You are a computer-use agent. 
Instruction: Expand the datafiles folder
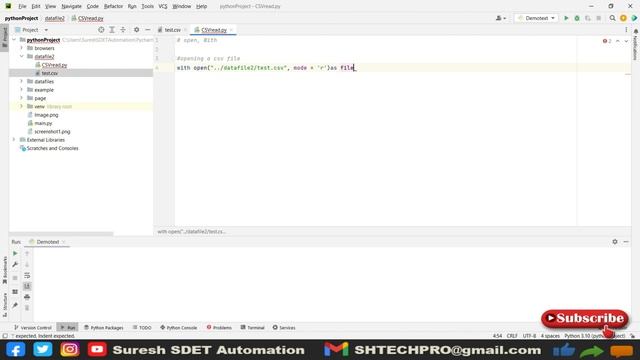[22, 82]
